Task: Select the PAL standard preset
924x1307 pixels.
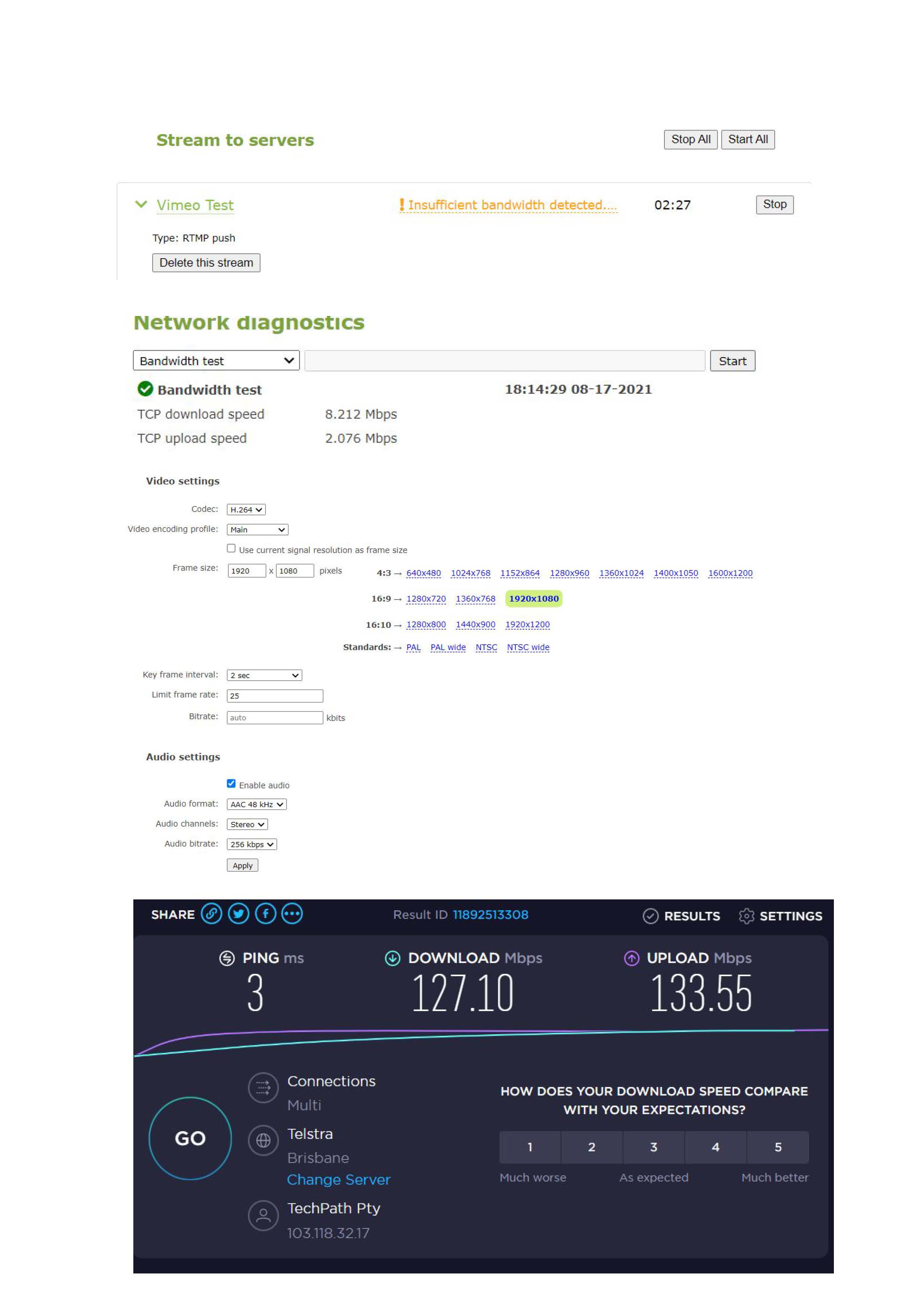Action: click(x=414, y=647)
